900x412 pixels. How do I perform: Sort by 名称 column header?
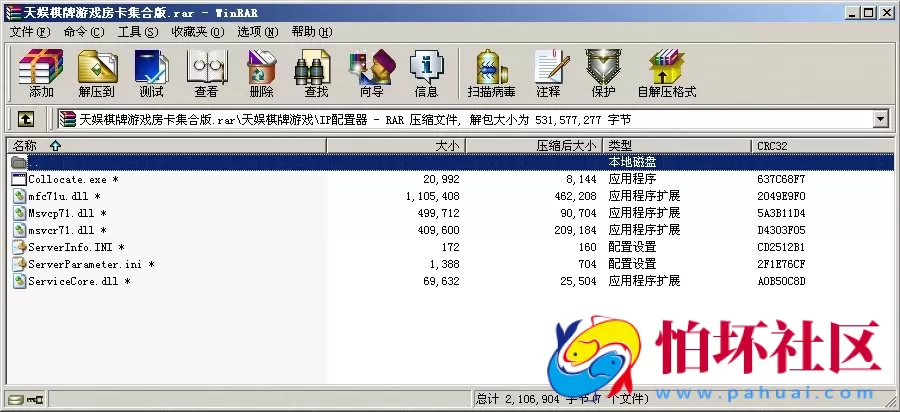(x=166, y=146)
